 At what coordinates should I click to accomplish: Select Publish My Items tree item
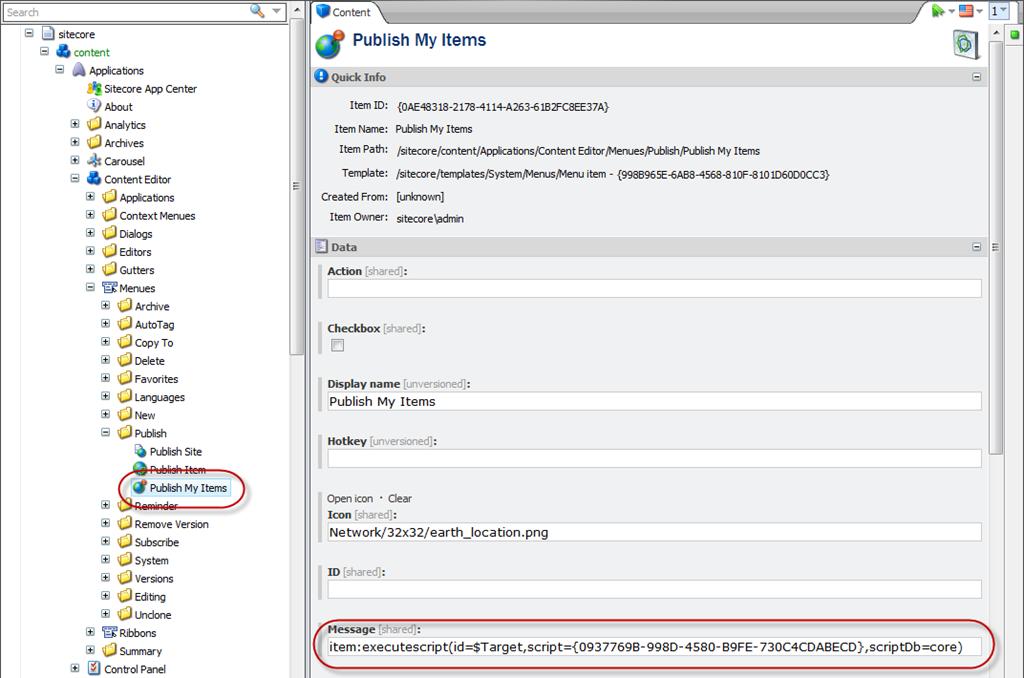[188, 488]
